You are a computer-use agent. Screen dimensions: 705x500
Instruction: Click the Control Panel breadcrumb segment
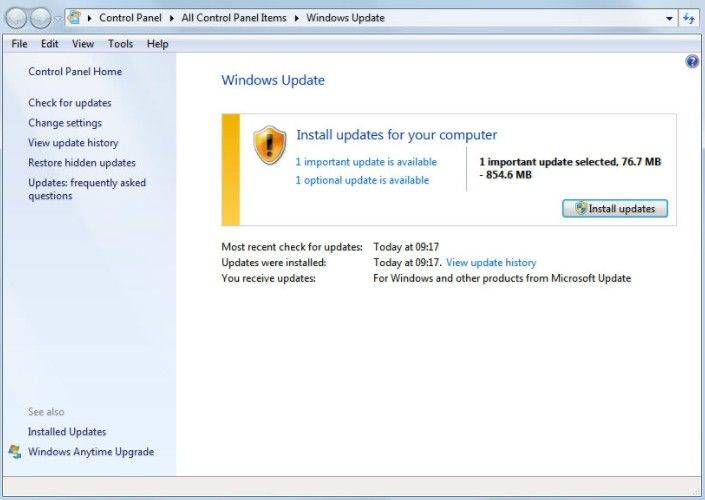130,18
